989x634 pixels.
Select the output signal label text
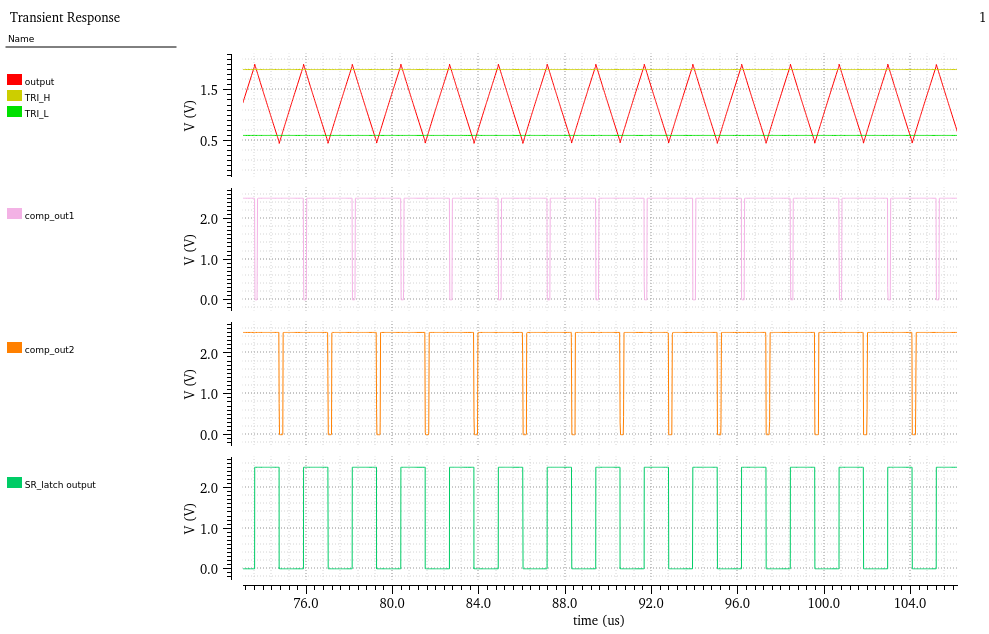(38, 81)
